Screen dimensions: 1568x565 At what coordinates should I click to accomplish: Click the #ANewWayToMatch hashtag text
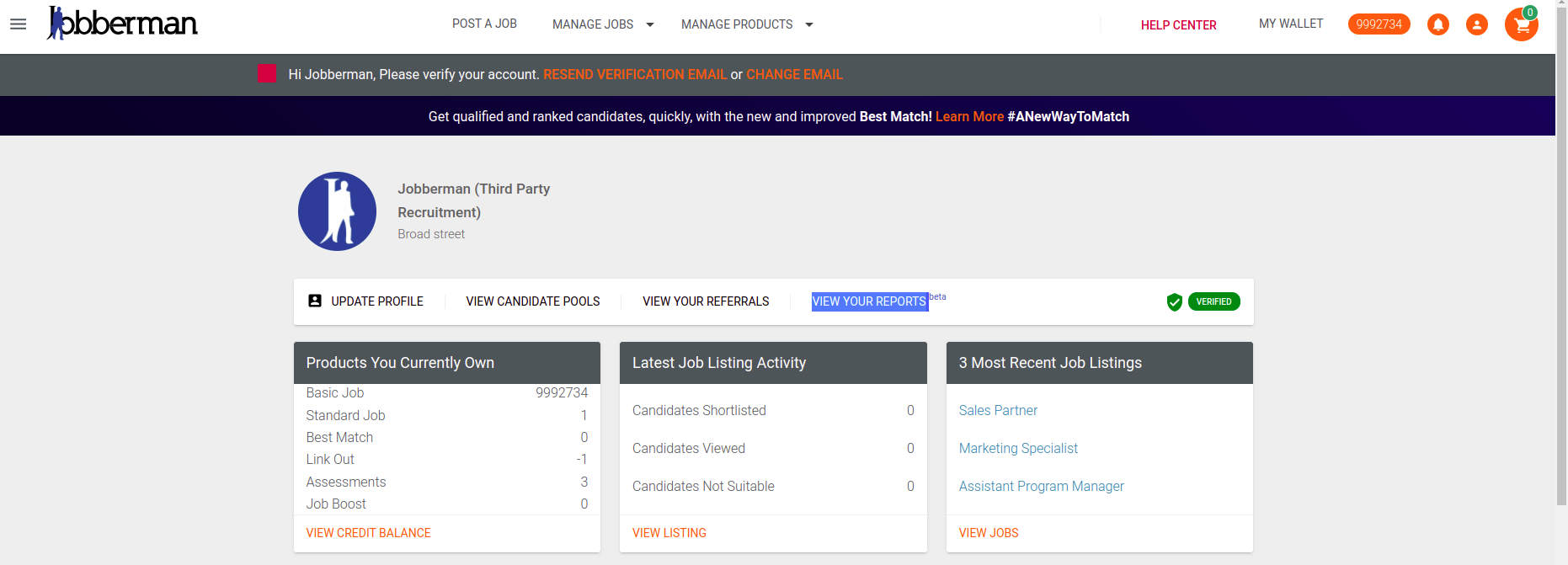point(1068,116)
